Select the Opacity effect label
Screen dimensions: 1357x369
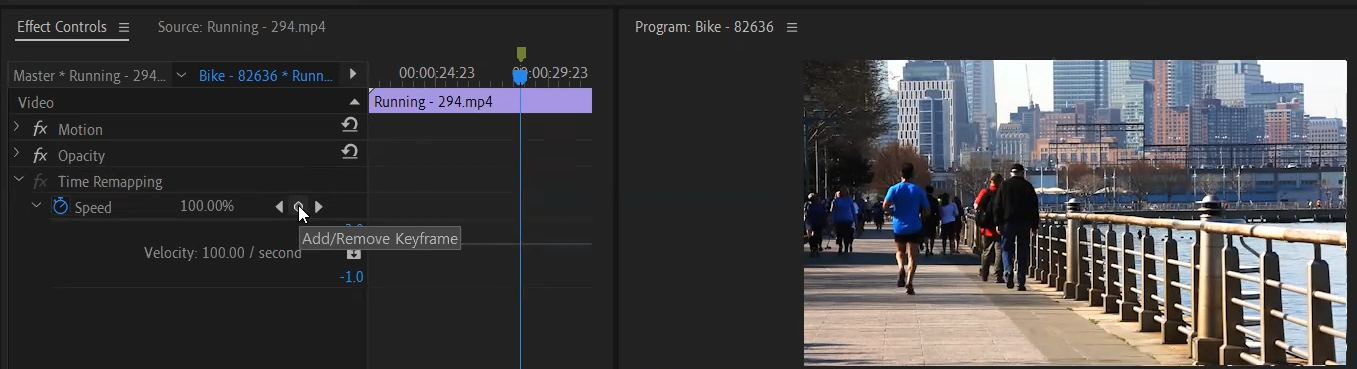[81, 155]
